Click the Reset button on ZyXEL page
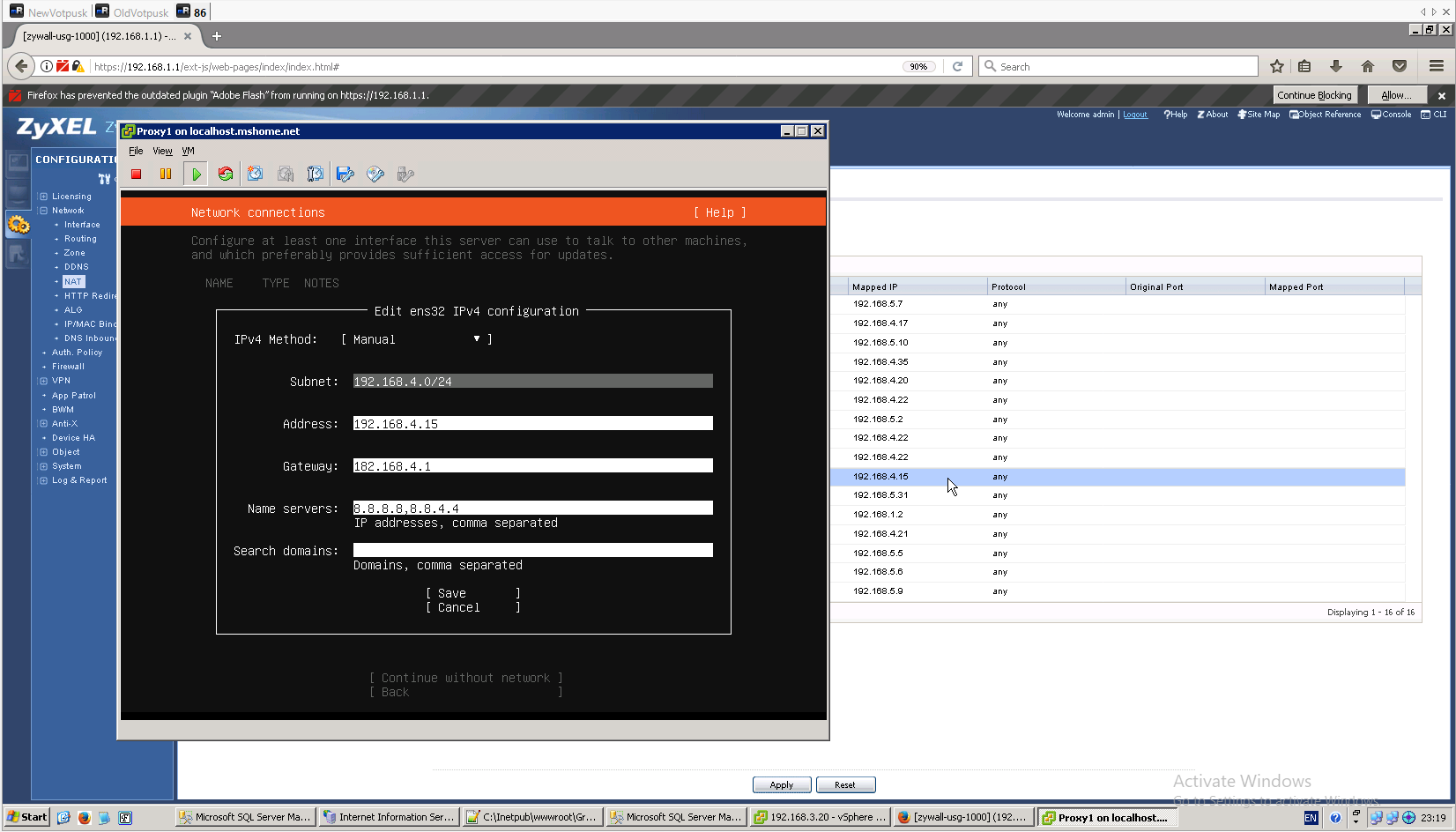This screenshot has width=1456, height=832. point(845,785)
